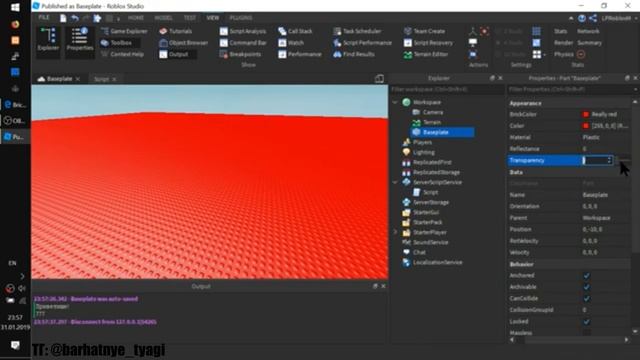Switch to the Script document tab
Screen dimensions: 640x360
[x=101, y=79]
